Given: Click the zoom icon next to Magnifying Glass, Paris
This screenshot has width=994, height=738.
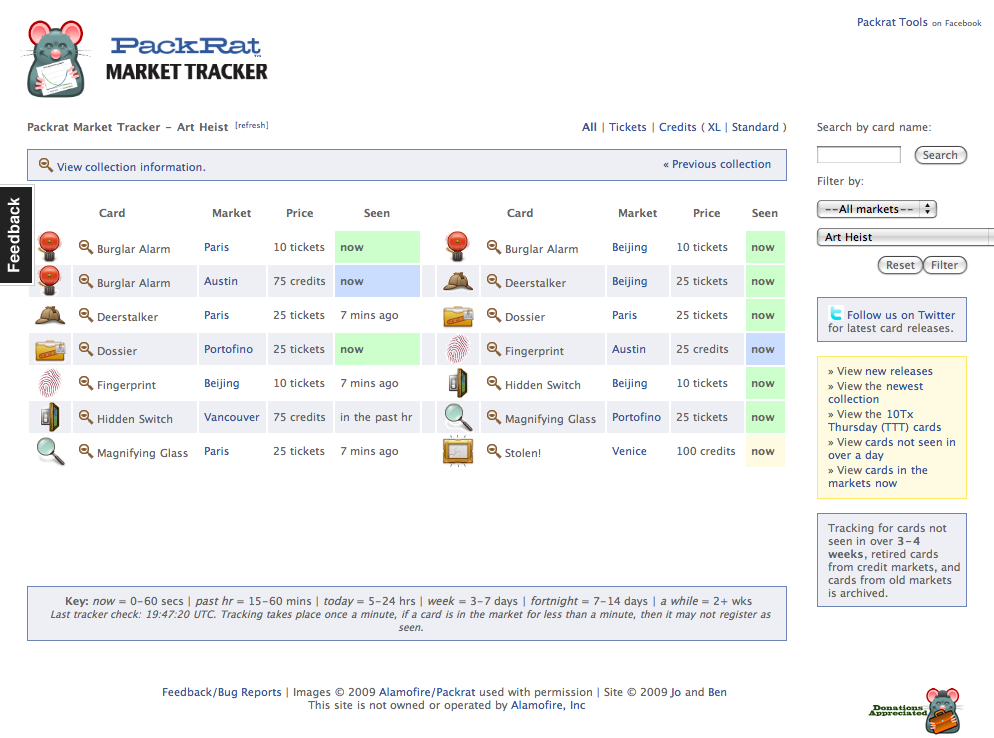Looking at the screenshot, I should 86,451.
